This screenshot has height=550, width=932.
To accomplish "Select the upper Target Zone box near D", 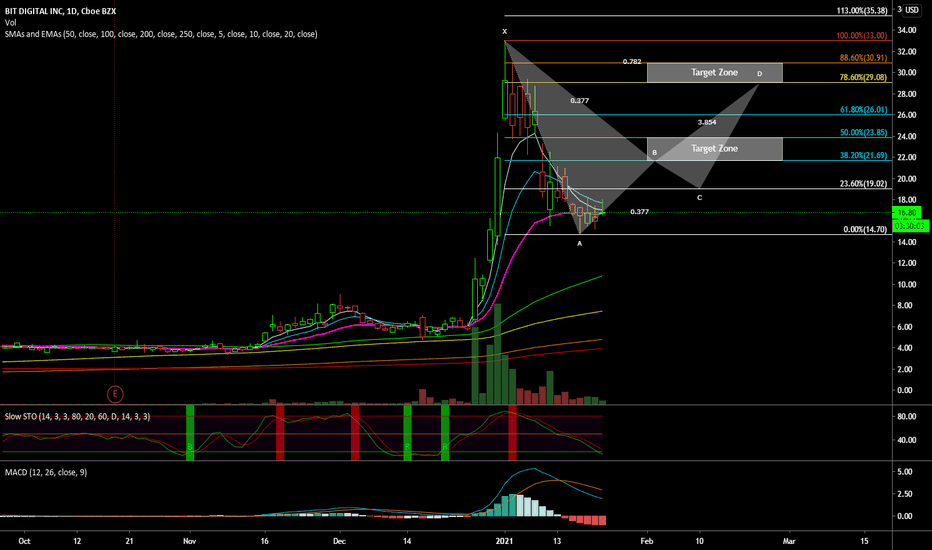I will point(714,73).
